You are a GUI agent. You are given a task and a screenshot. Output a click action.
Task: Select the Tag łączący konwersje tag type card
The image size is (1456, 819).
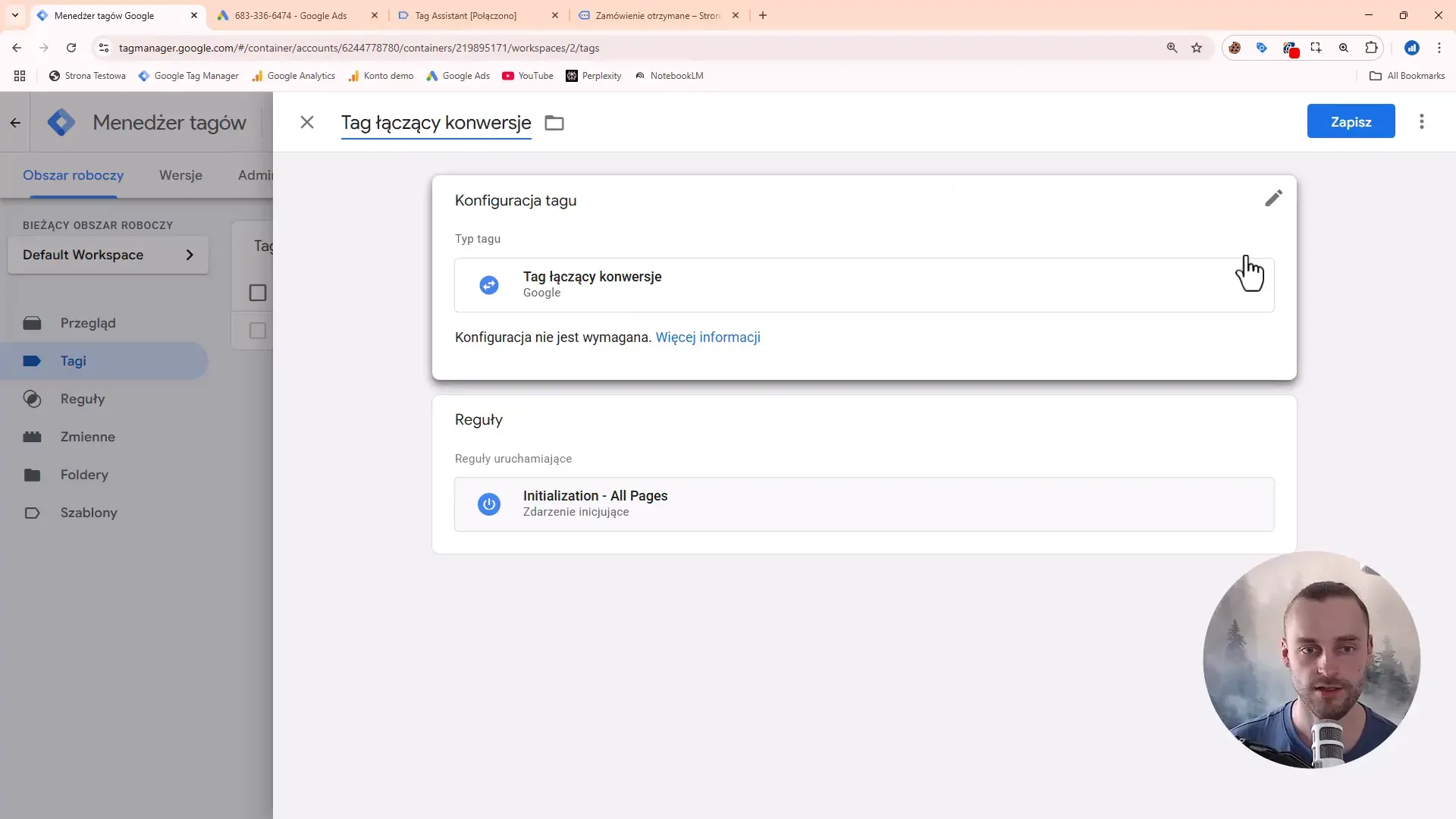pyautogui.click(x=864, y=285)
